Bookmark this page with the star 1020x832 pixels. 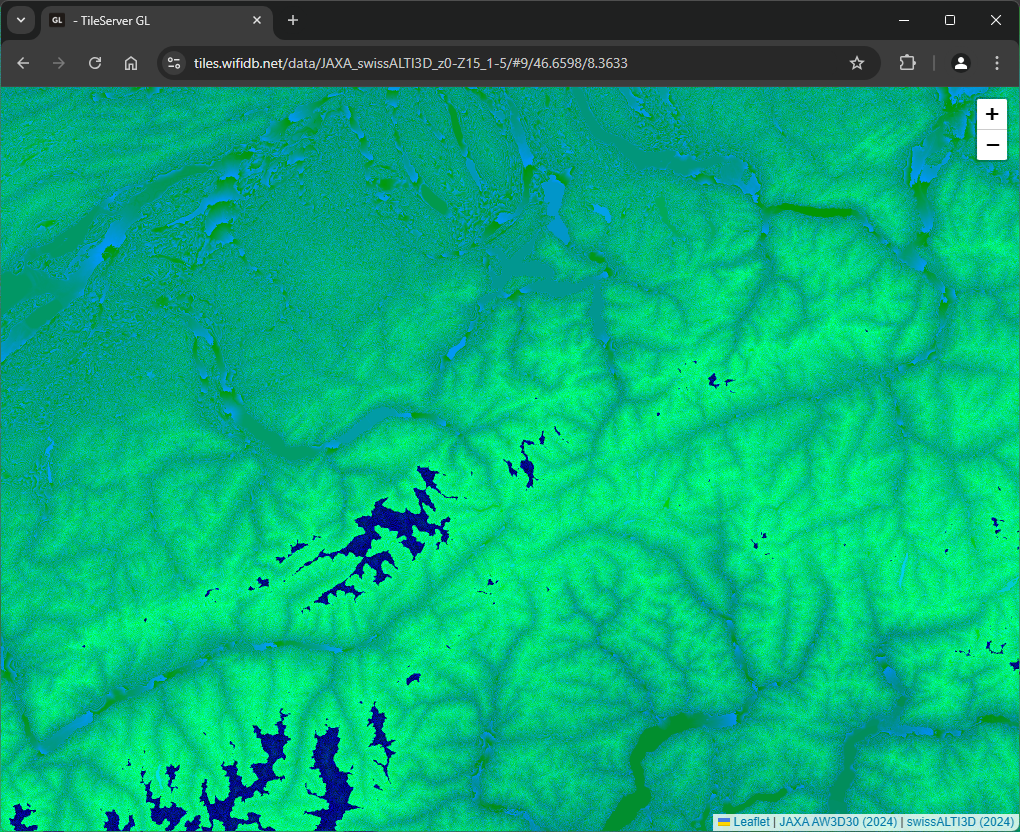[x=857, y=63]
